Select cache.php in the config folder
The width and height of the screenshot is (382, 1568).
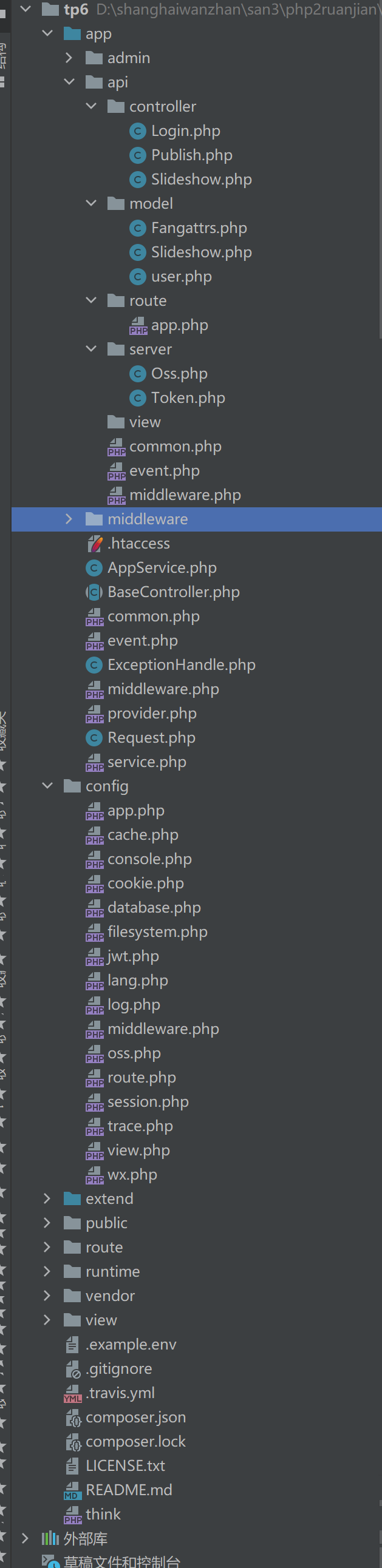coord(143,835)
